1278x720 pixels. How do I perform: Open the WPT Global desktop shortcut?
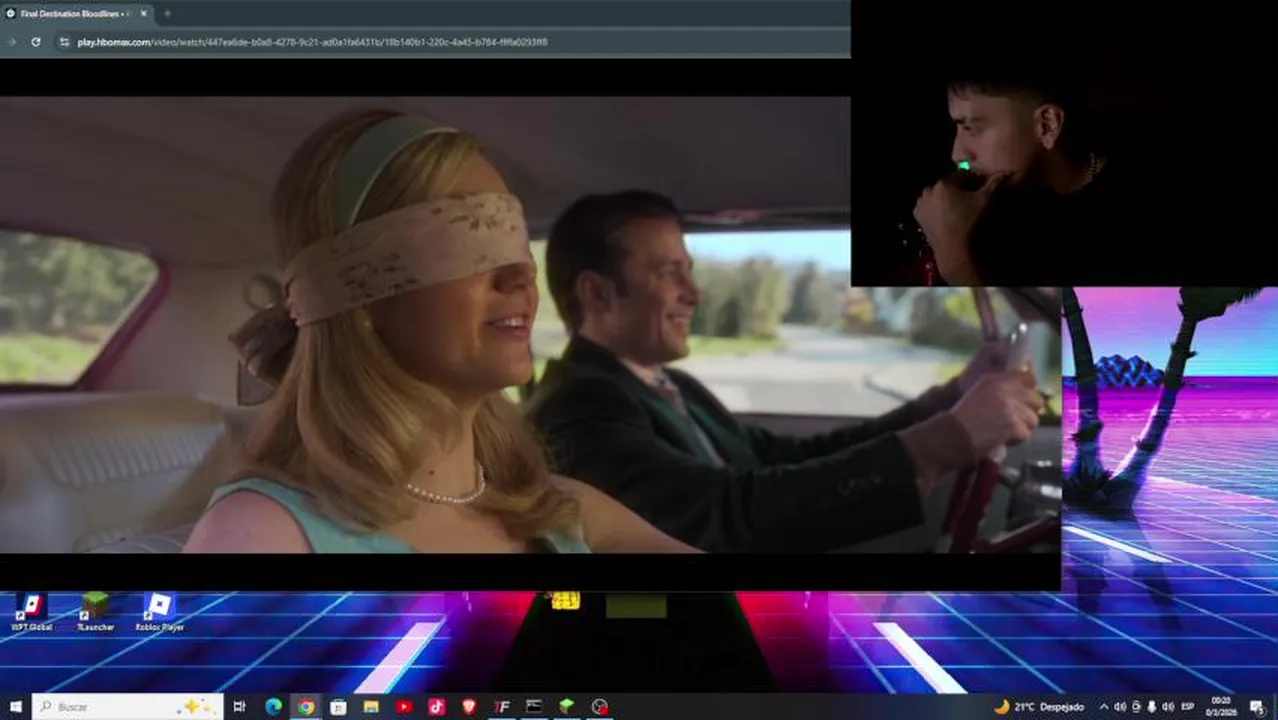click(31, 611)
